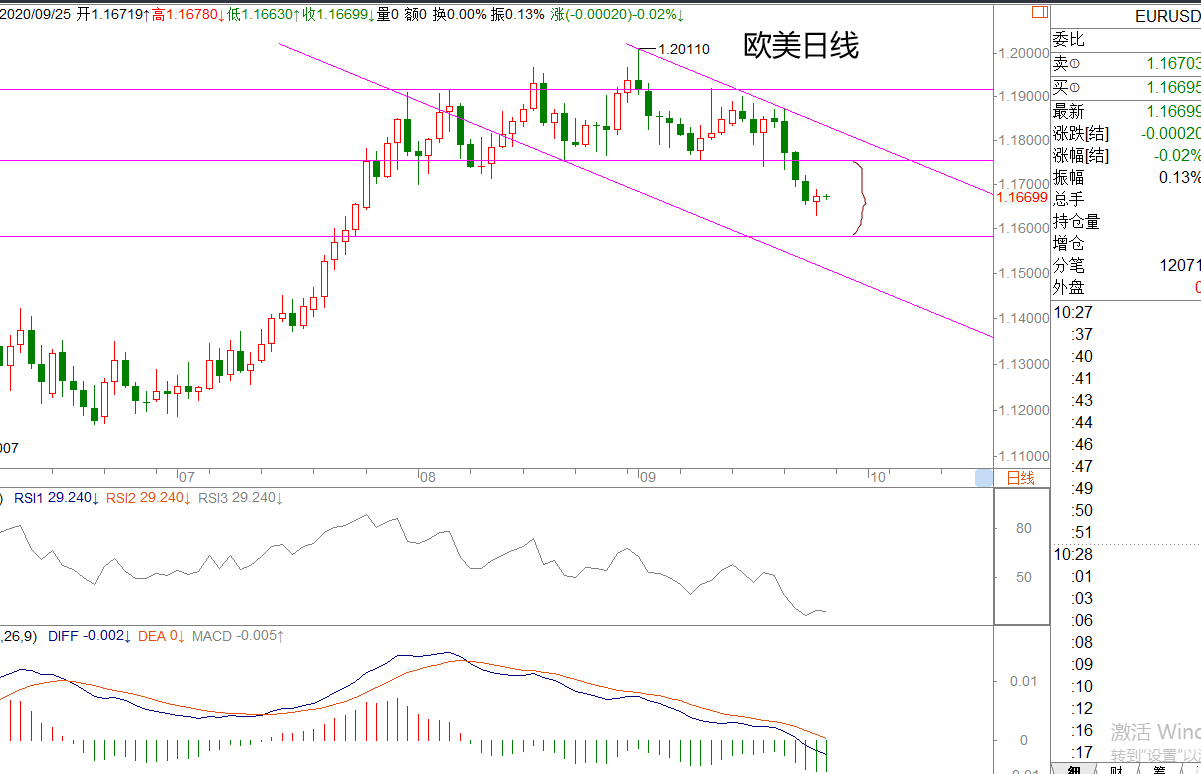Image resolution: width=1201 pixels, height=774 pixels.
Task: Select the EURUSD symbol header
Action: click(1167, 16)
